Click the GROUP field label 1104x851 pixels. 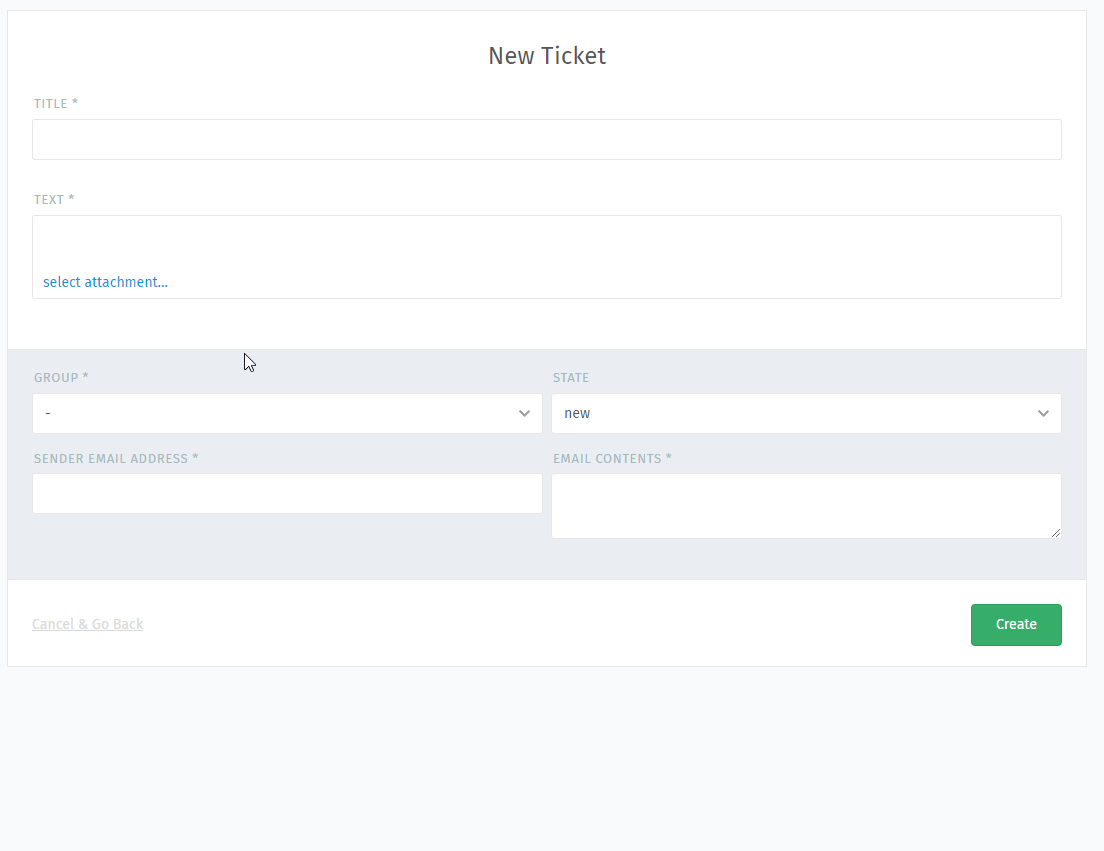(x=61, y=377)
